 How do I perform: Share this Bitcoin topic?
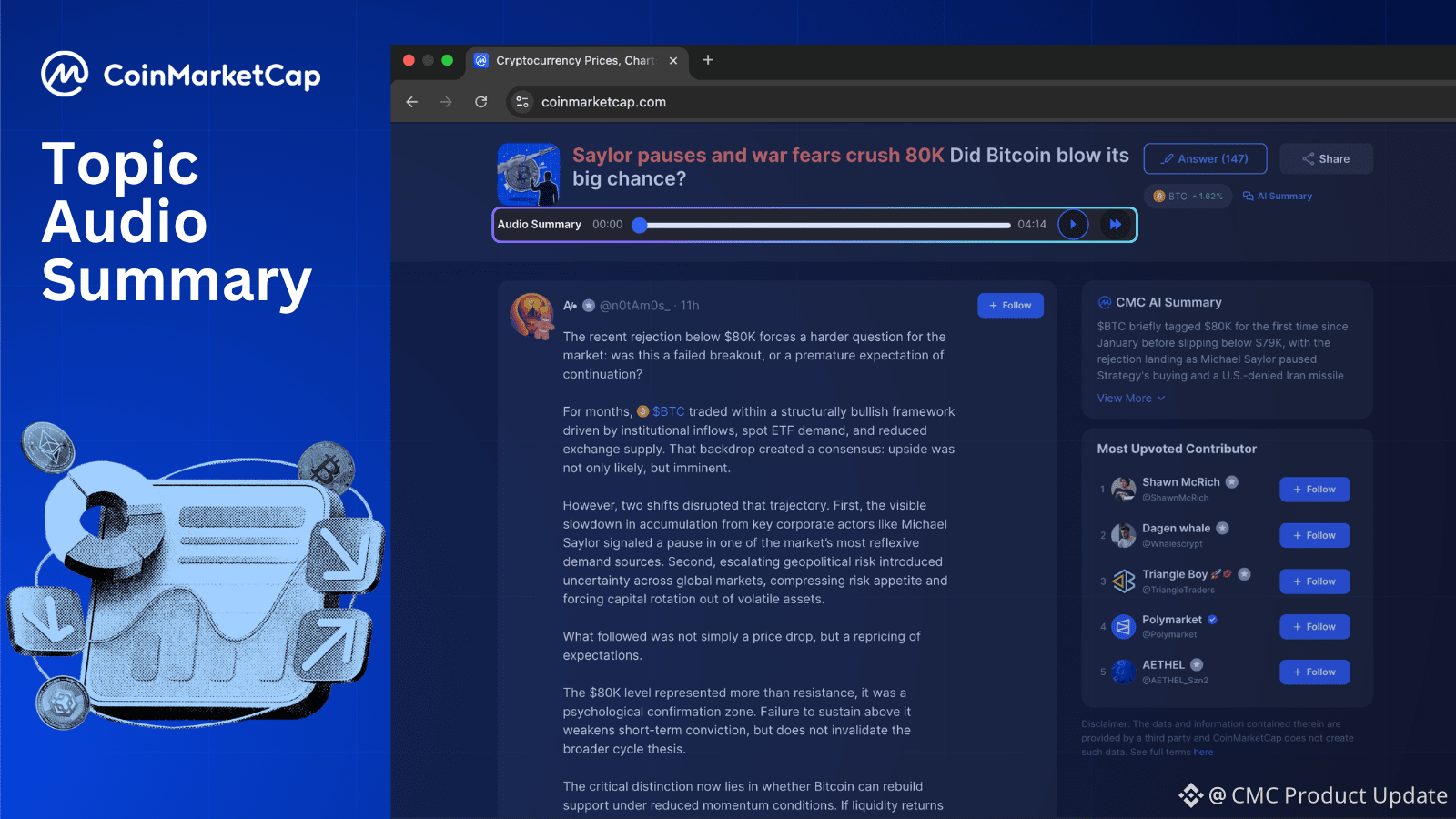click(1326, 158)
